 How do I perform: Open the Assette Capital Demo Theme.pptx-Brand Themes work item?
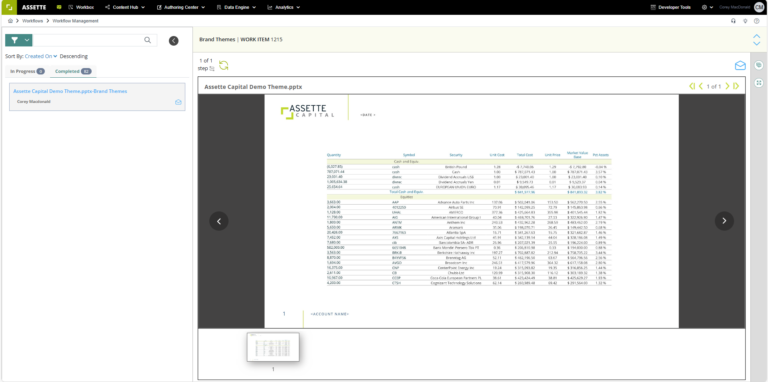tap(70, 91)
